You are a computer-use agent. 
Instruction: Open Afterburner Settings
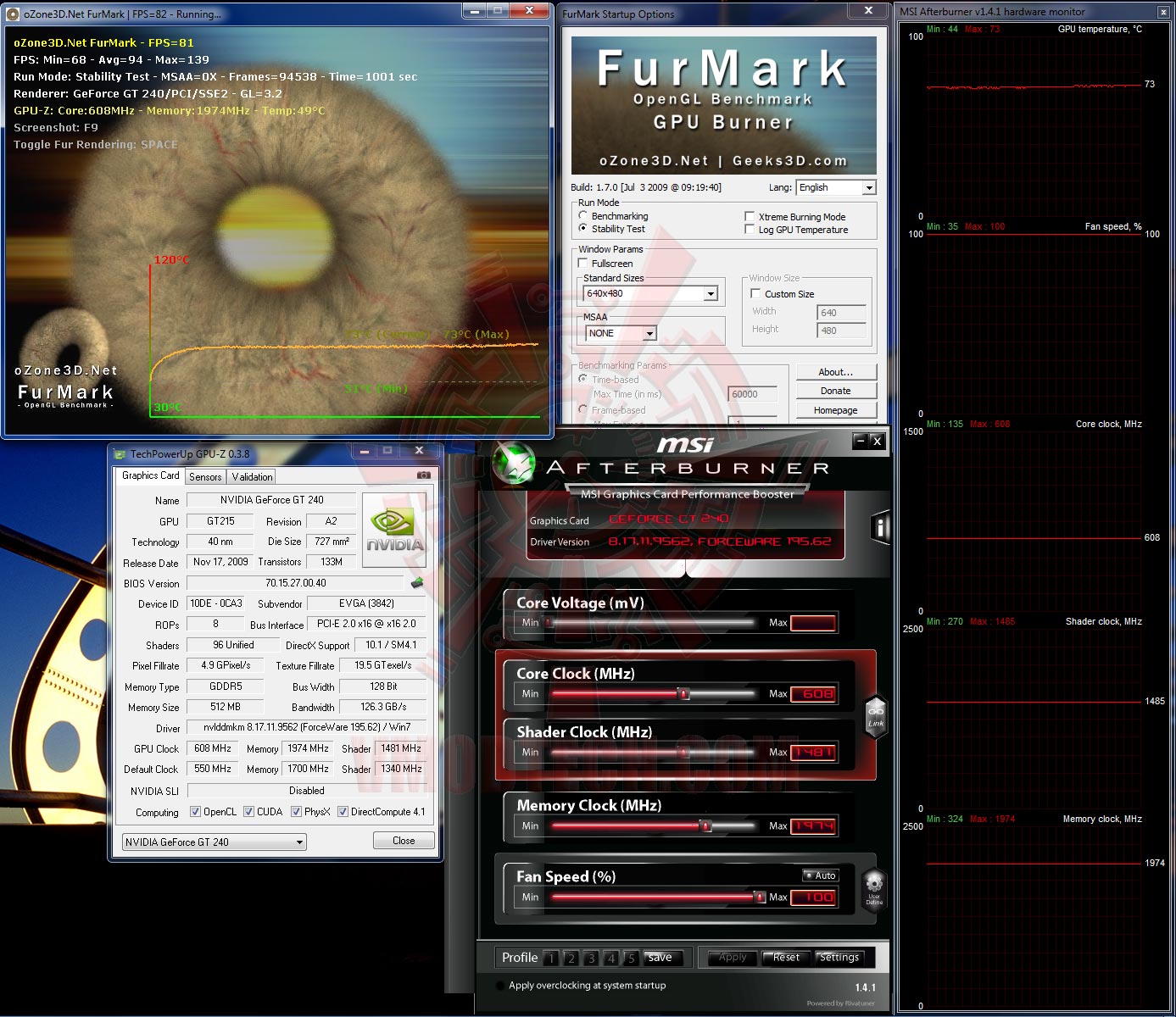(839, 958)
